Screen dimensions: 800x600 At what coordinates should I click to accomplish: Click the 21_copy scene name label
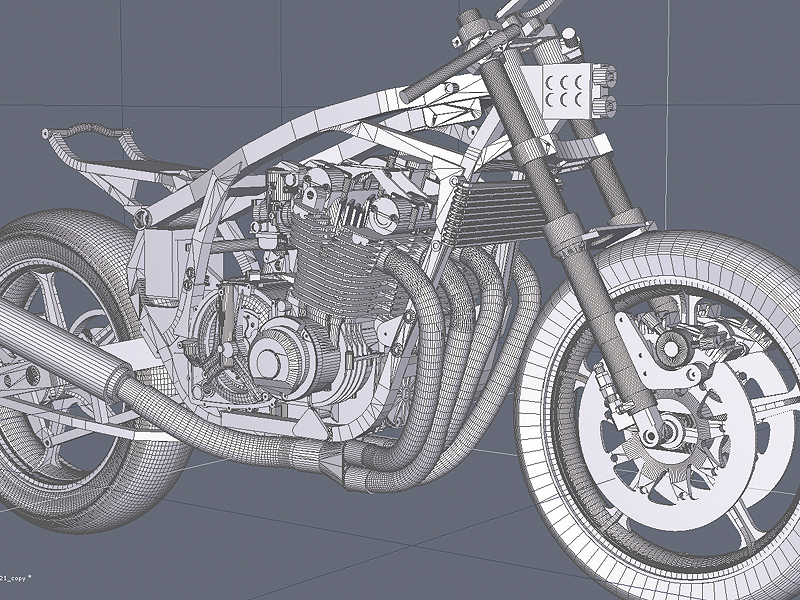15,578
